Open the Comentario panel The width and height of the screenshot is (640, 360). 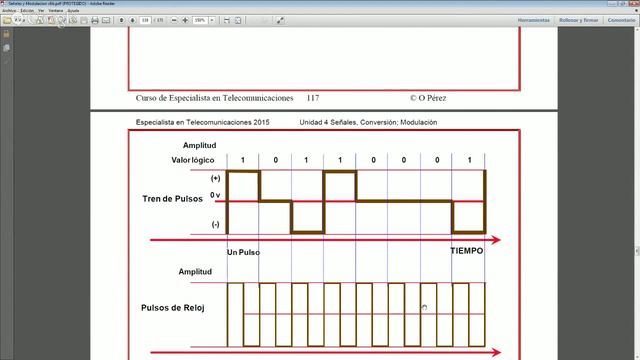tap(621, 20)
